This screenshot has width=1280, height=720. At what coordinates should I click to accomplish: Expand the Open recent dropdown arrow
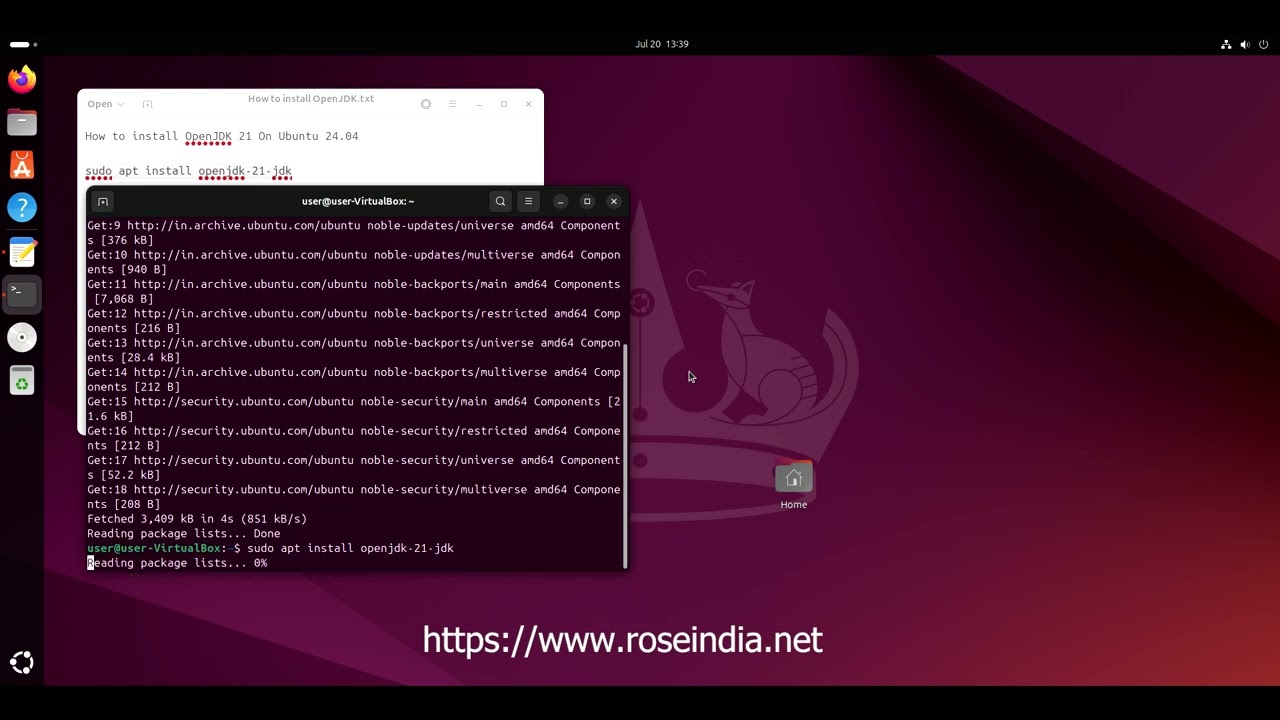(x=120, y=104)
